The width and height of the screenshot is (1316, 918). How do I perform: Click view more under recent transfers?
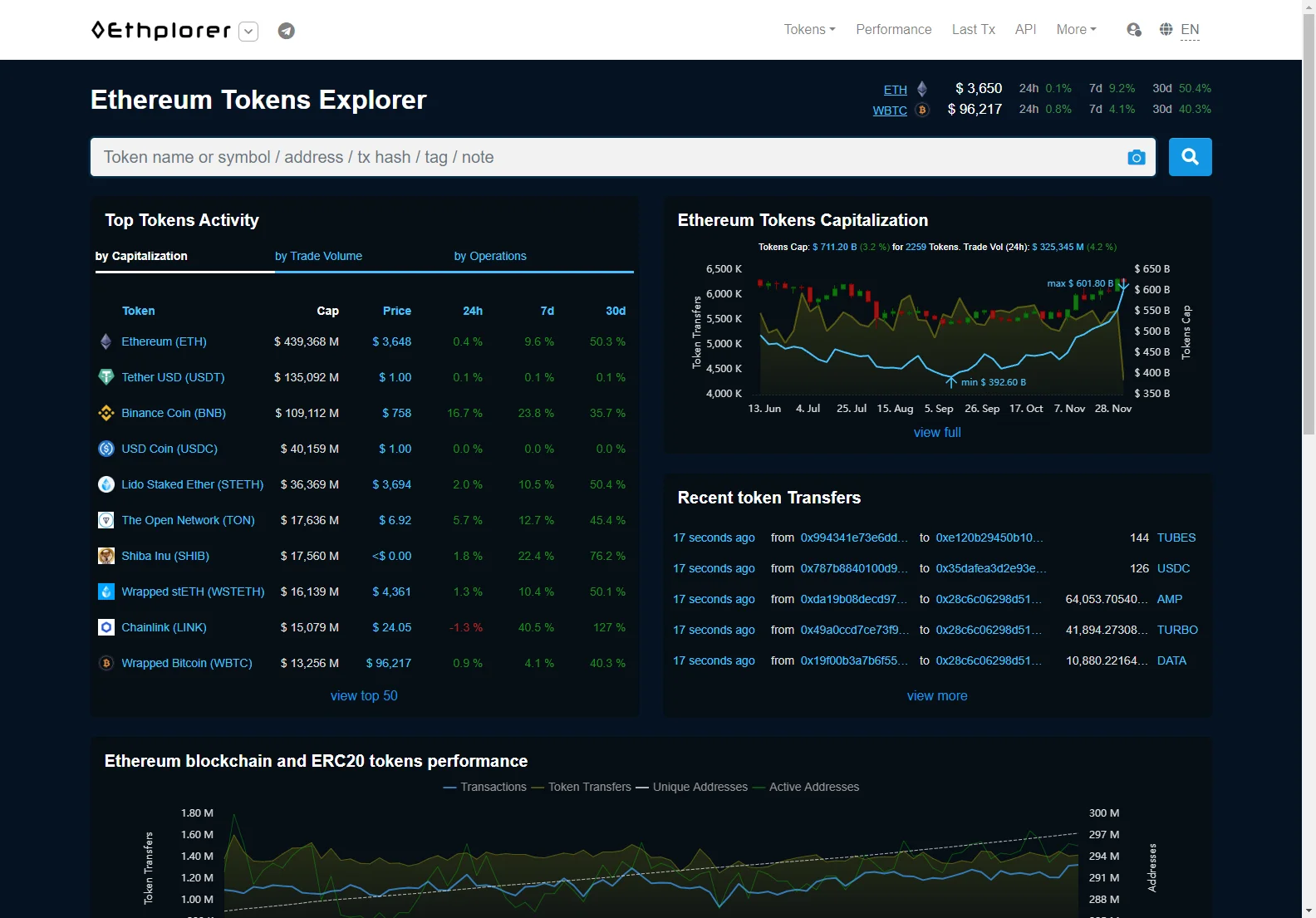click(937, 695)
